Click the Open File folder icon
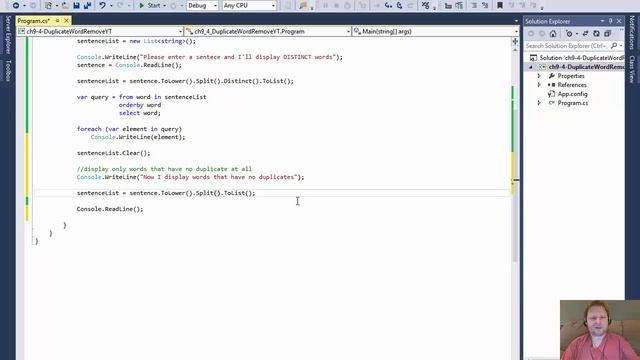Screen dimensions: 640x360 pos(65,6)
